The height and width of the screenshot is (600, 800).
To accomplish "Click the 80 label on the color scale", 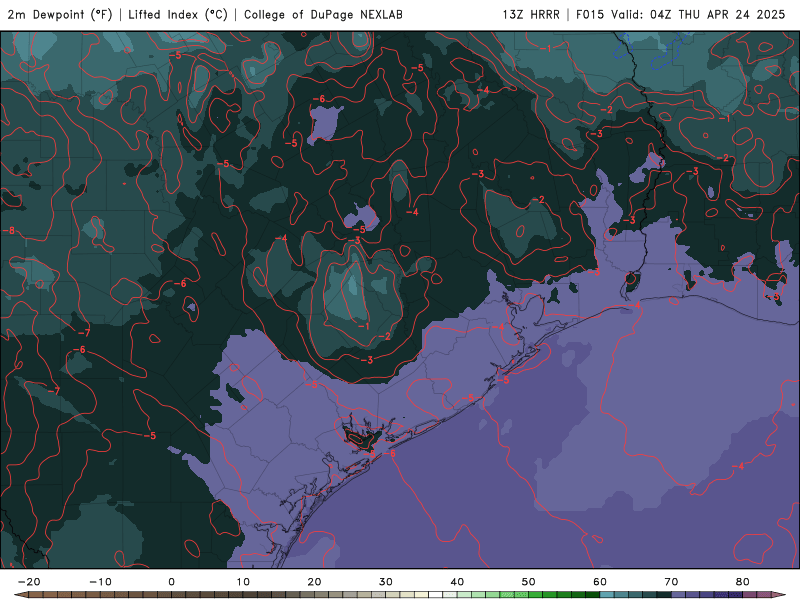I will click(x=743, y=582).
